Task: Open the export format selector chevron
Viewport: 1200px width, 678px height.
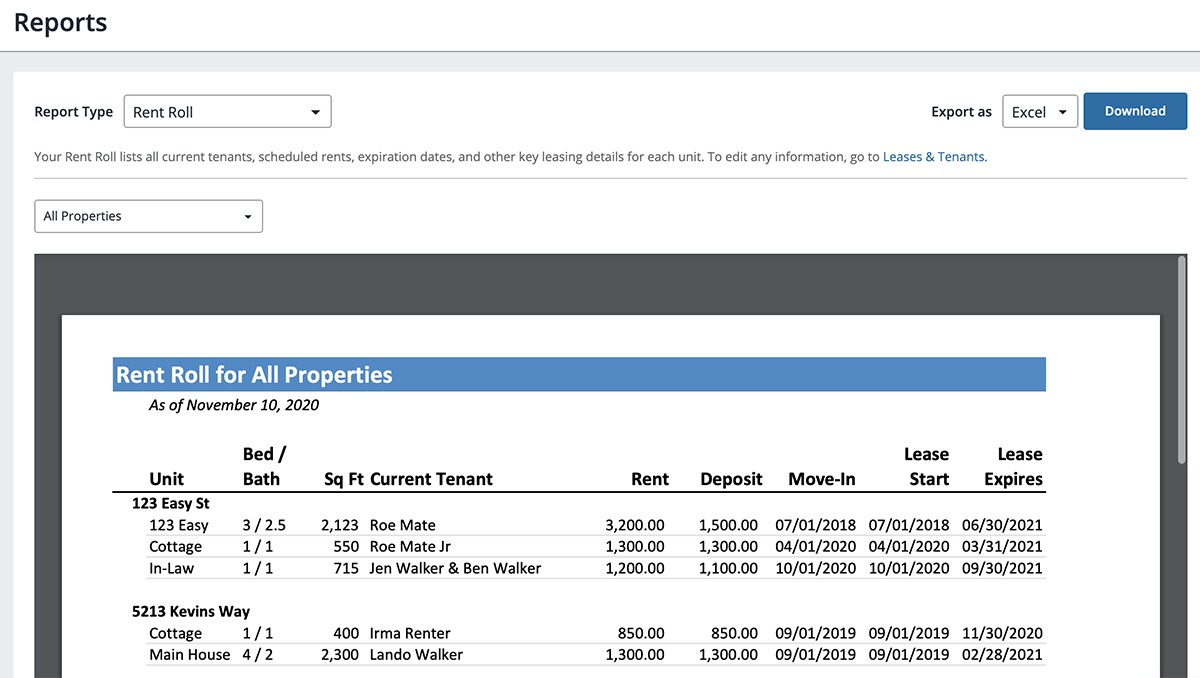Action: 1063,112
